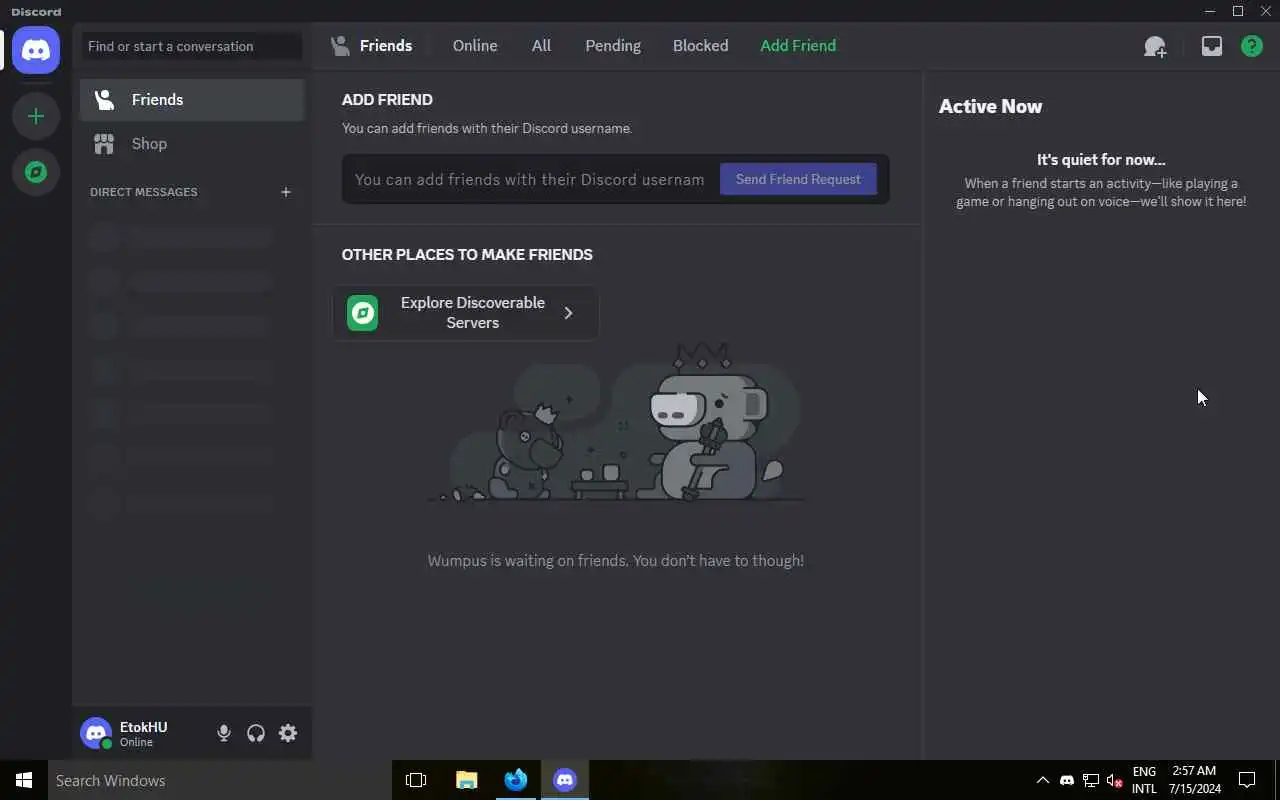Open Discord home direct messages icon
Screen dimensions: 1280x800
[36, 50]
